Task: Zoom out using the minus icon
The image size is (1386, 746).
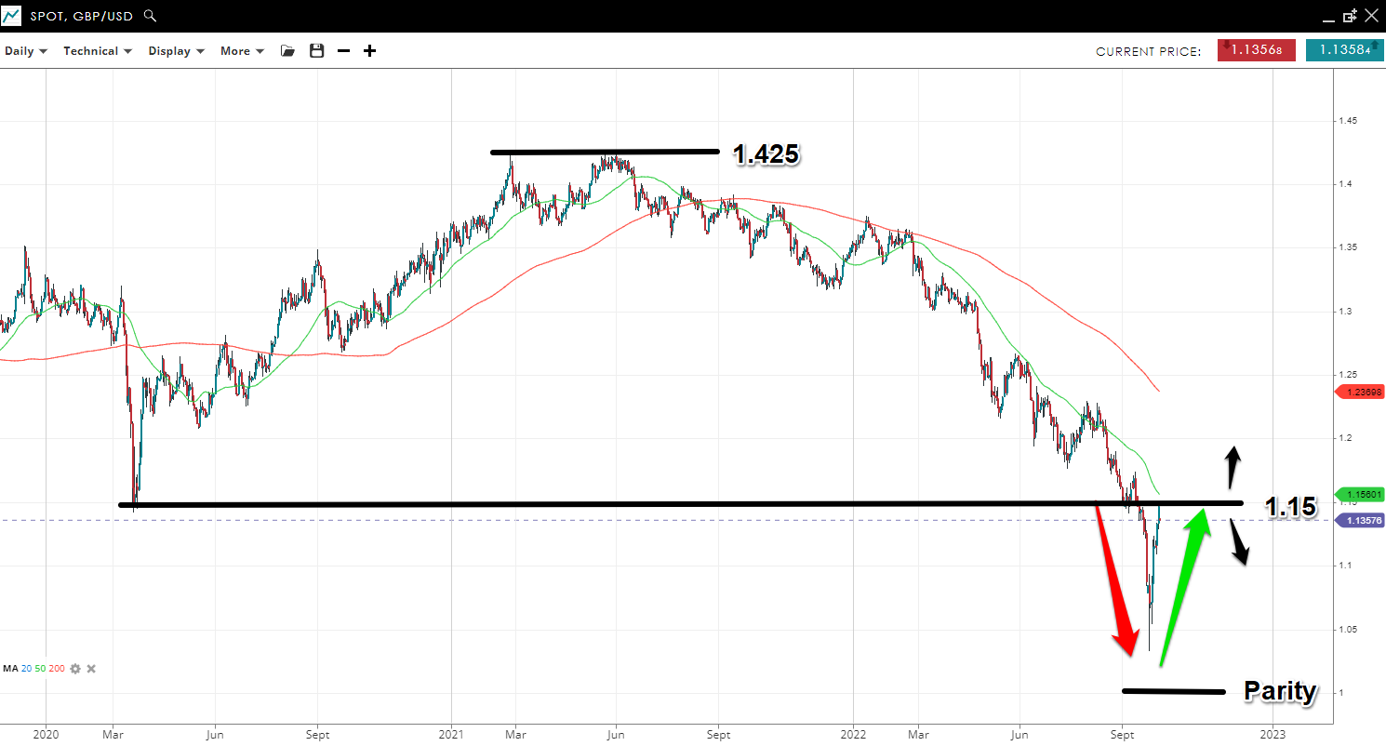Action: click(x=344, y=51)
